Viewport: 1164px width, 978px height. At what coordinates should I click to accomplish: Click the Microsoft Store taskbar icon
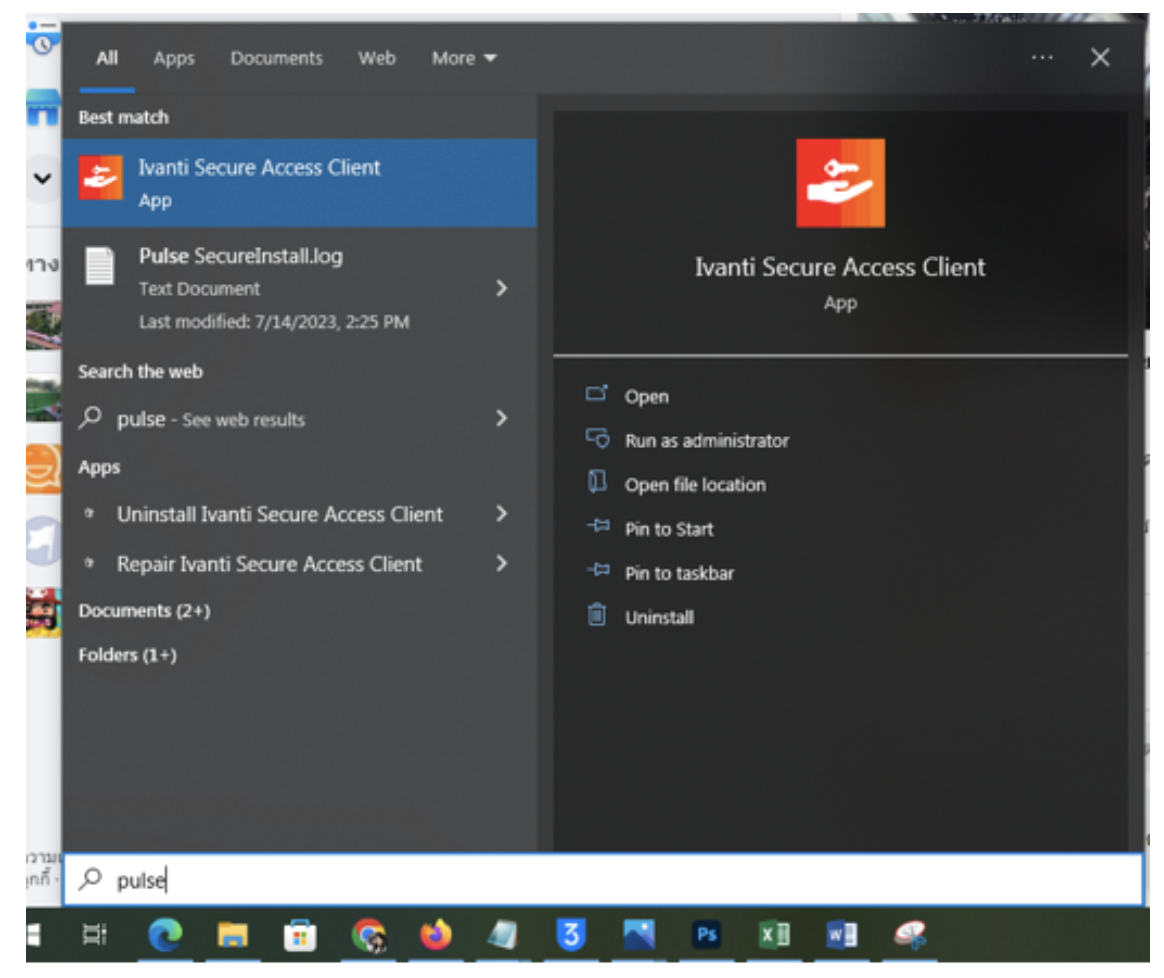click(x=300, y=935)
